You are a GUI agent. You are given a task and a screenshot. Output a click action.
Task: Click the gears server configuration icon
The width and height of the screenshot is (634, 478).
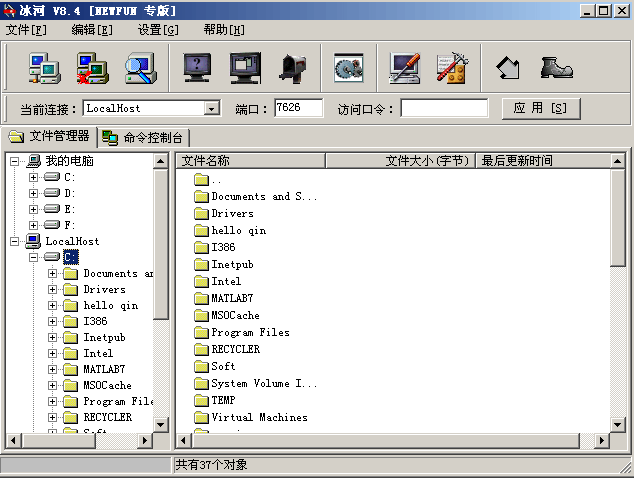[349, 68]
